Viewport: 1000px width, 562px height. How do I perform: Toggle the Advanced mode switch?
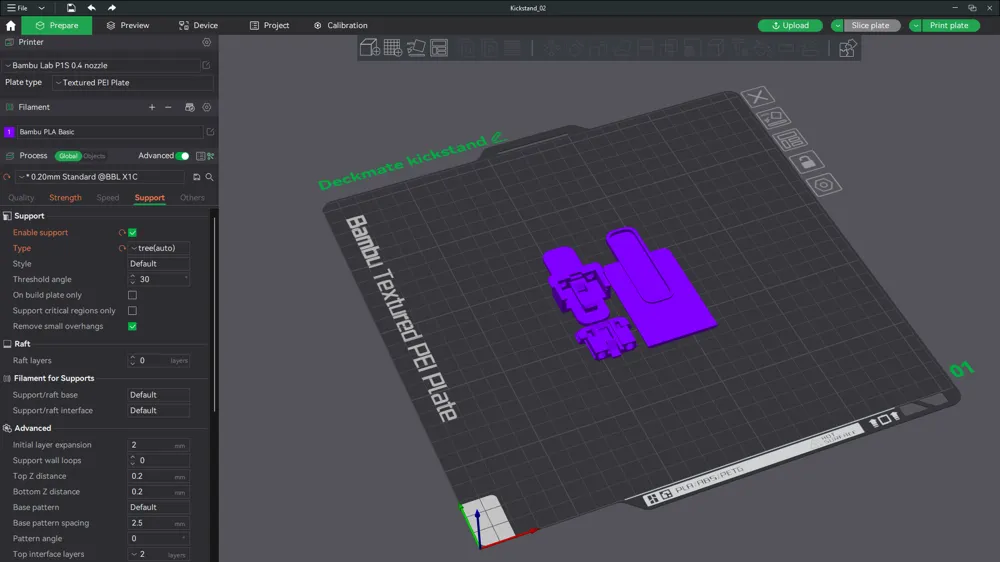coord(182,156)
